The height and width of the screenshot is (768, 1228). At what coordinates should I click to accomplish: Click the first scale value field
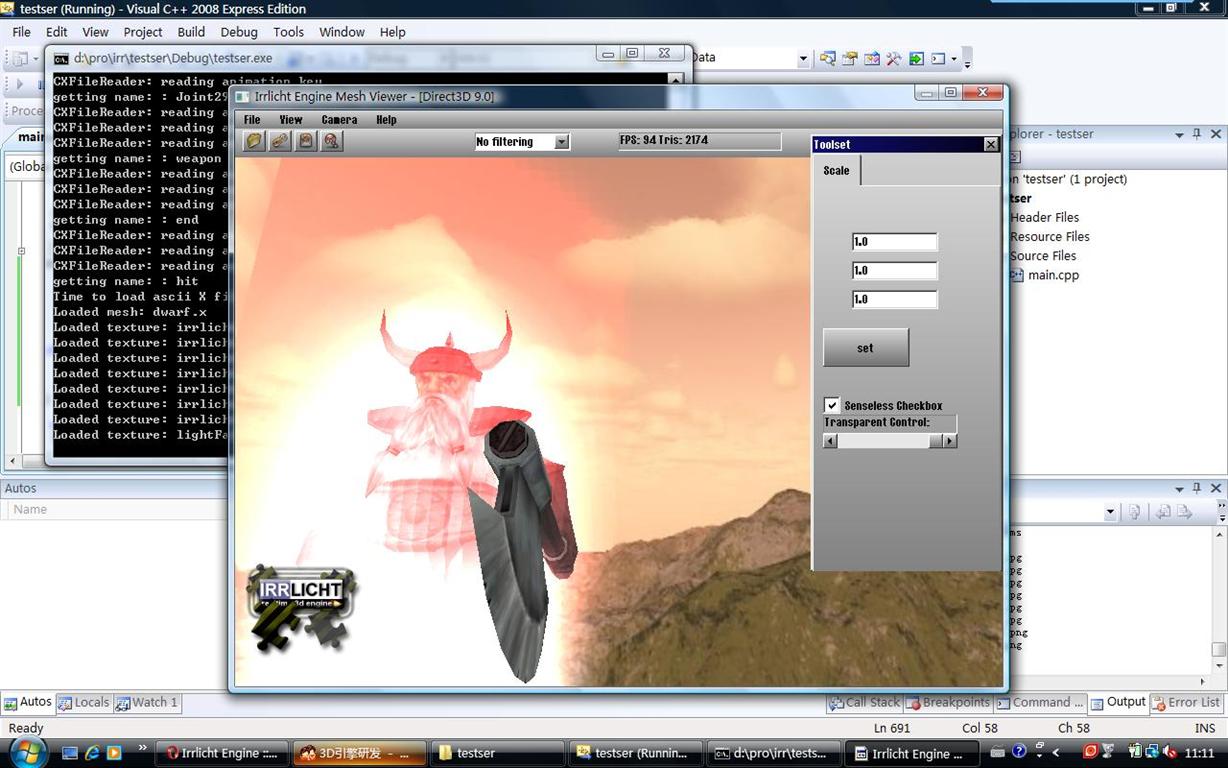tap(894, 241)
